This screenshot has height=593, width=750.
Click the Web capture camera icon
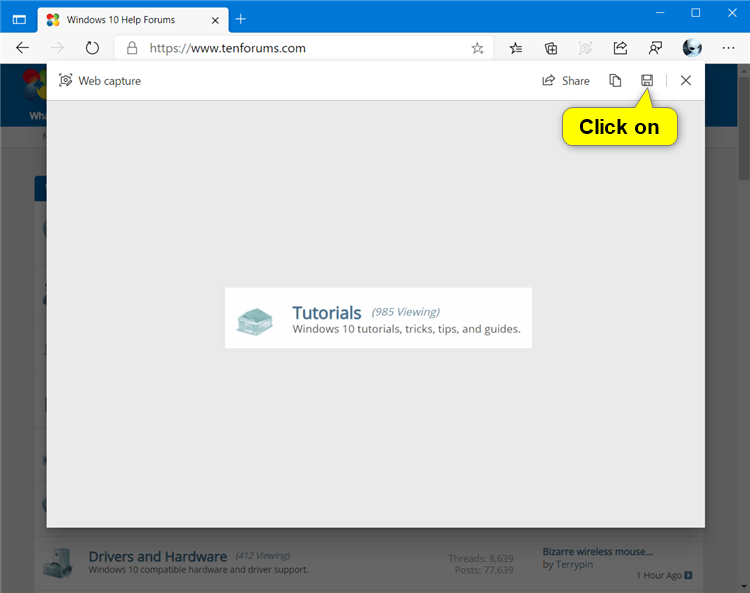coord(66,80)
